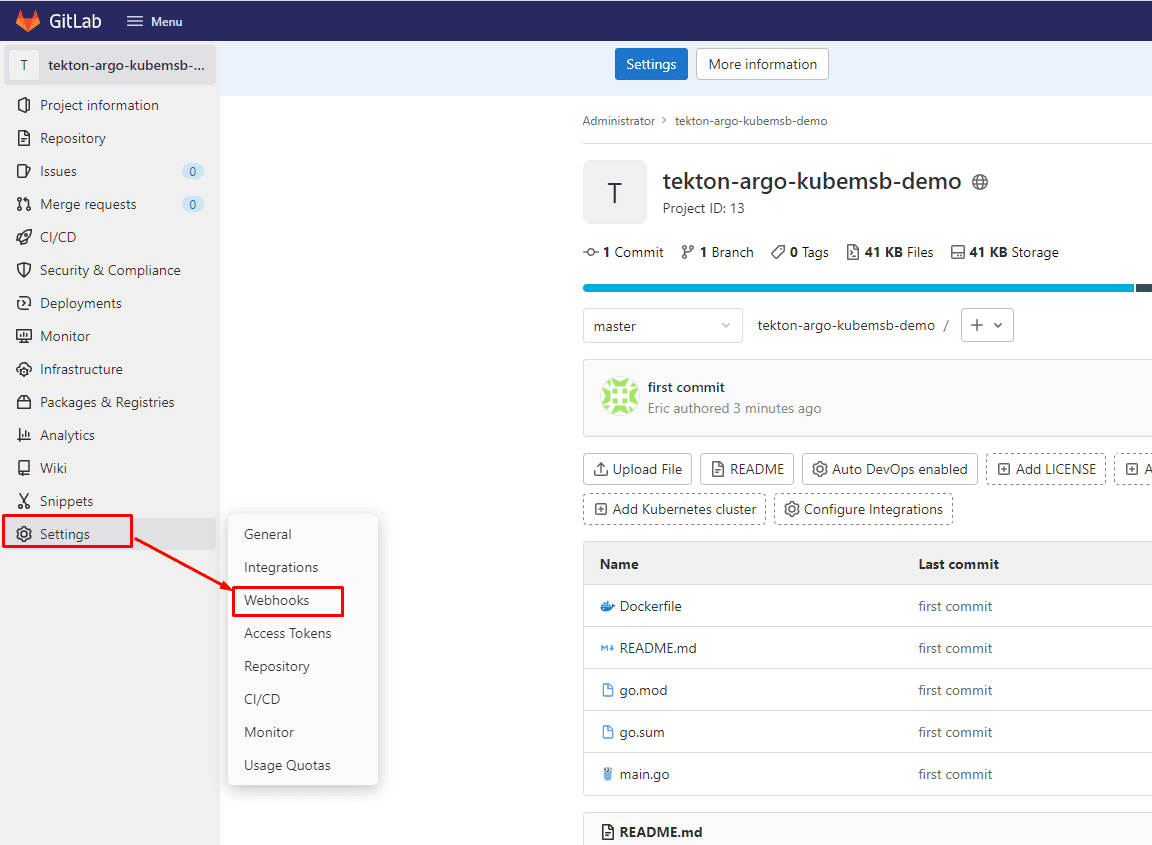Open the go.mod file name

point(643,690)
